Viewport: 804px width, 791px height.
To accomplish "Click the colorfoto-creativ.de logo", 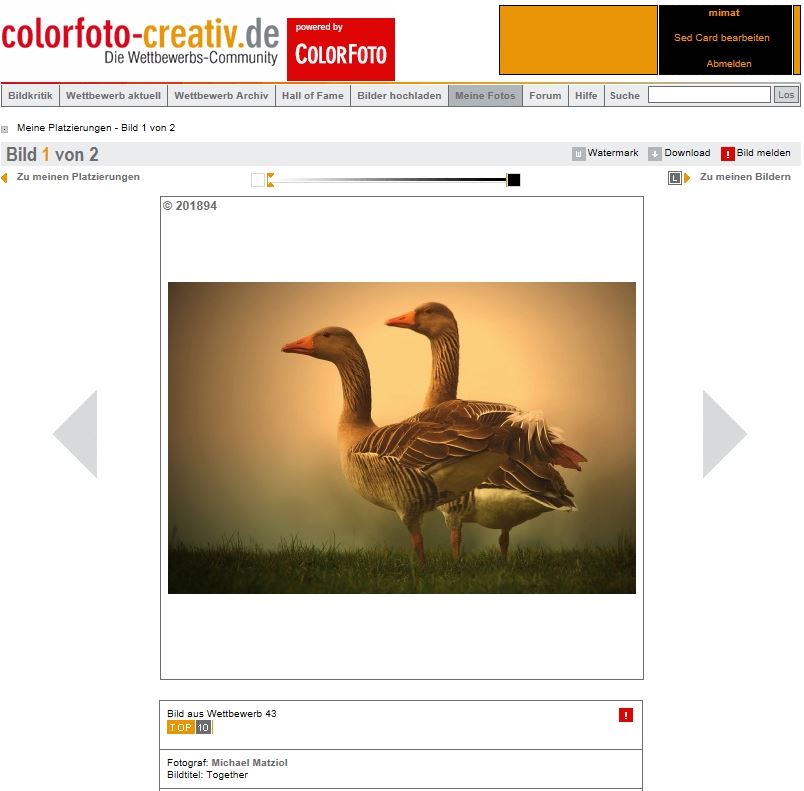I will click(140, 43).
